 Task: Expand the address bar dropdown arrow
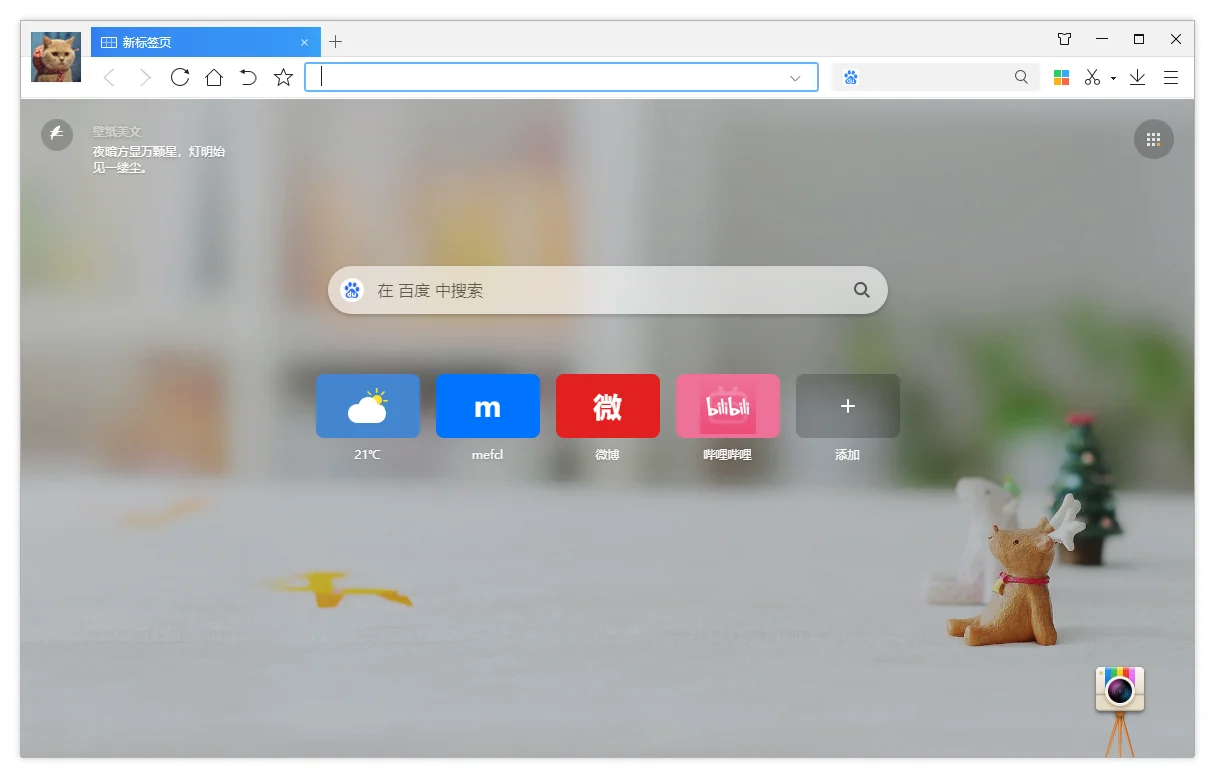[x=795, y=78]
